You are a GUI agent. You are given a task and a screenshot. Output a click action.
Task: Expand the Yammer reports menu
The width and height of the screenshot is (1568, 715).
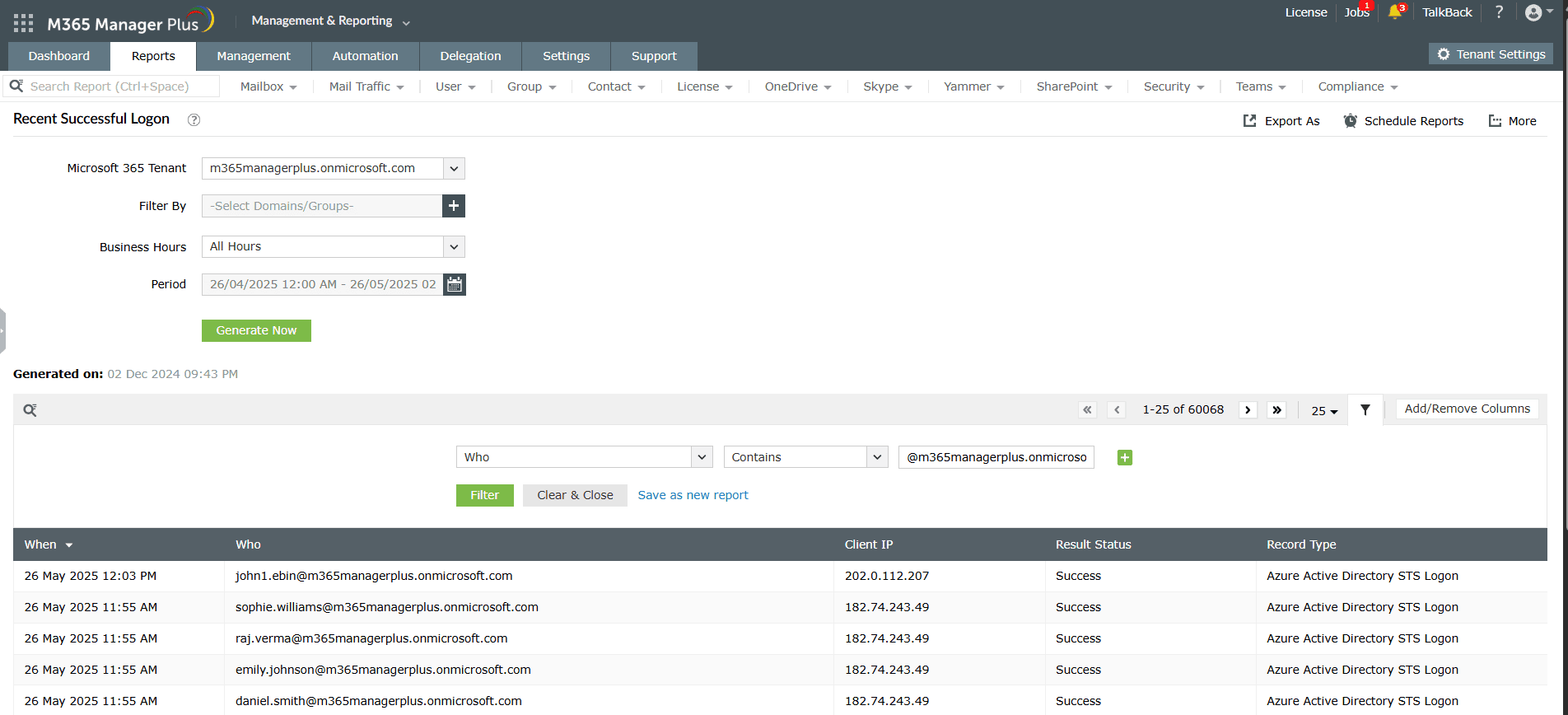pos(974,86)
